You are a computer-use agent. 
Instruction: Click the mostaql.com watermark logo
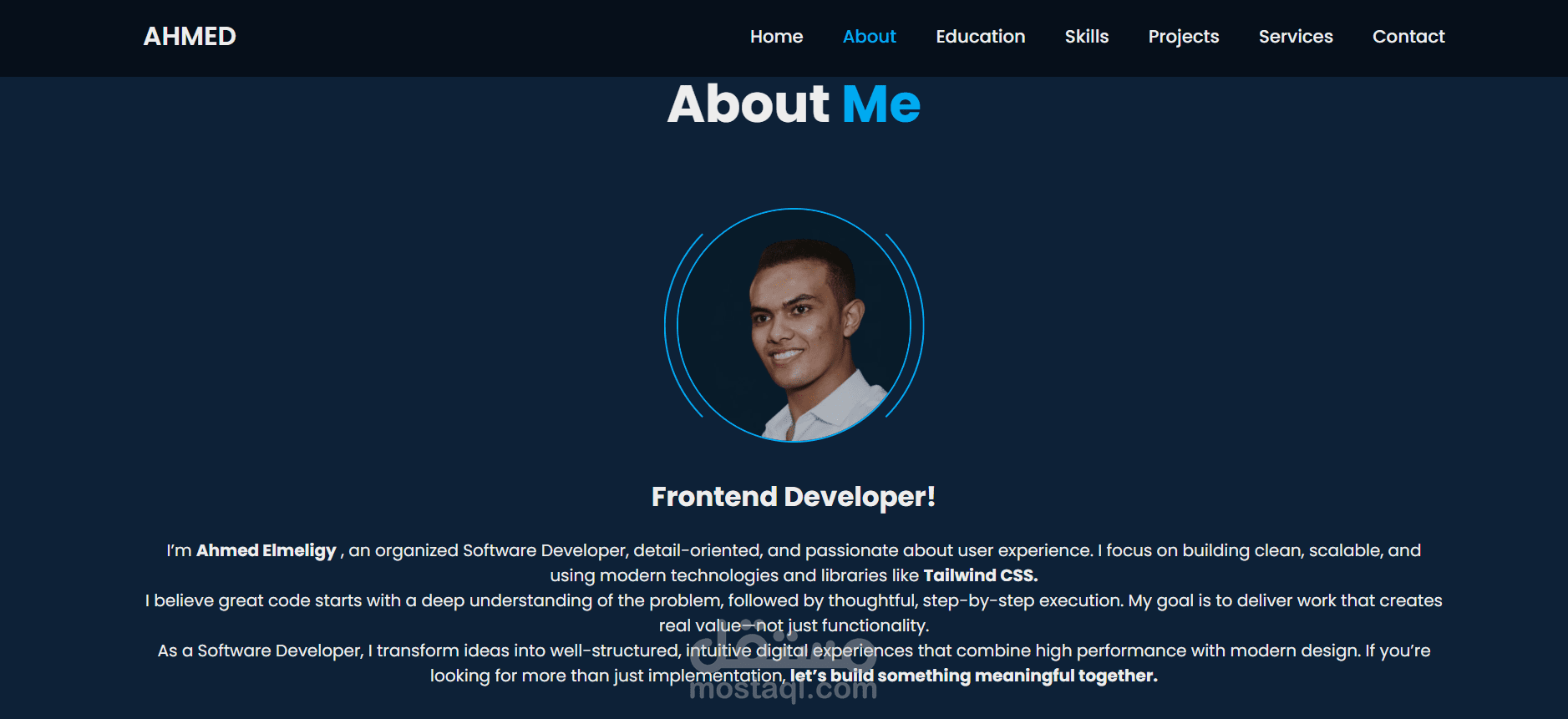[x=784, y=662]
